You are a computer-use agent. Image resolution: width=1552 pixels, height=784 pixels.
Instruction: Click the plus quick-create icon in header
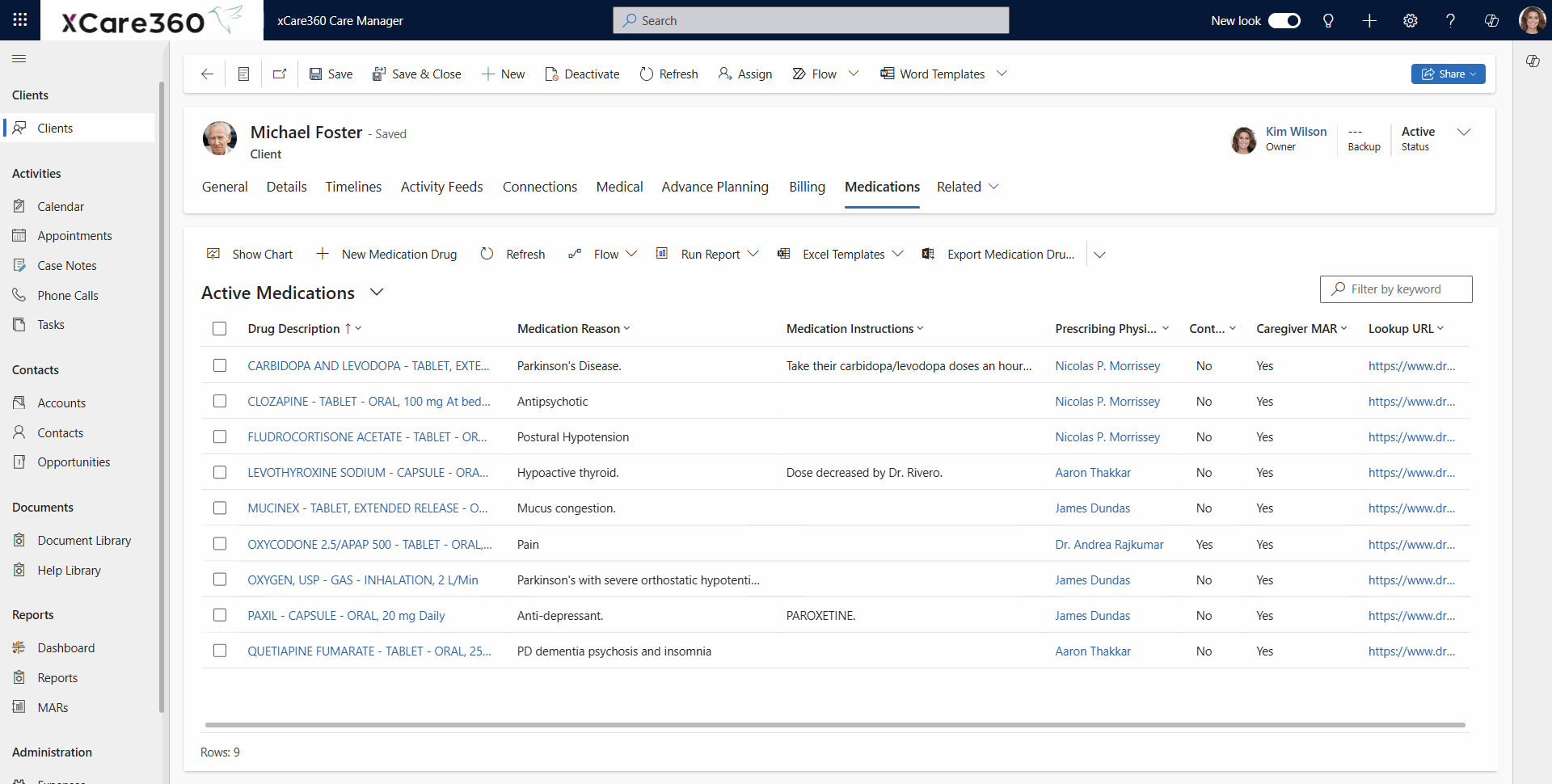click(1369, 21)
